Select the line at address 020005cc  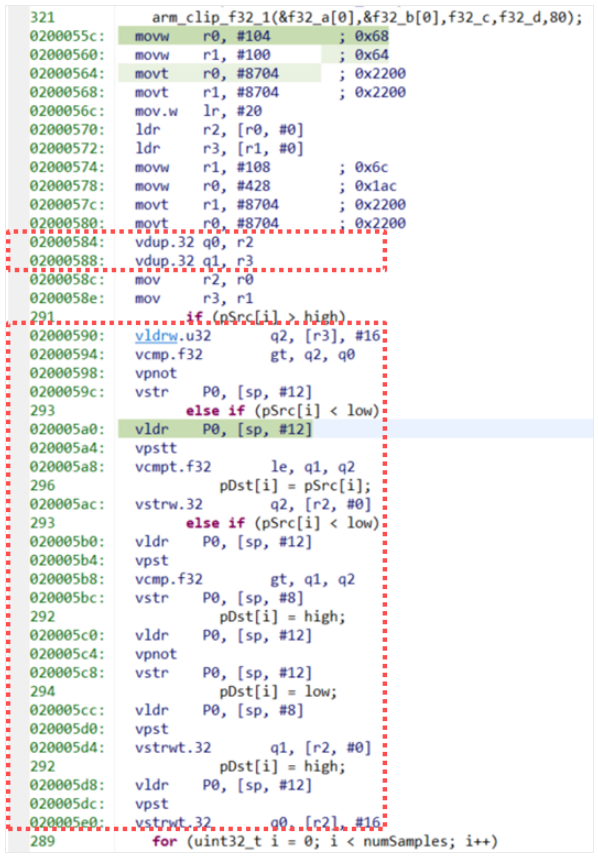coord(219,710)
